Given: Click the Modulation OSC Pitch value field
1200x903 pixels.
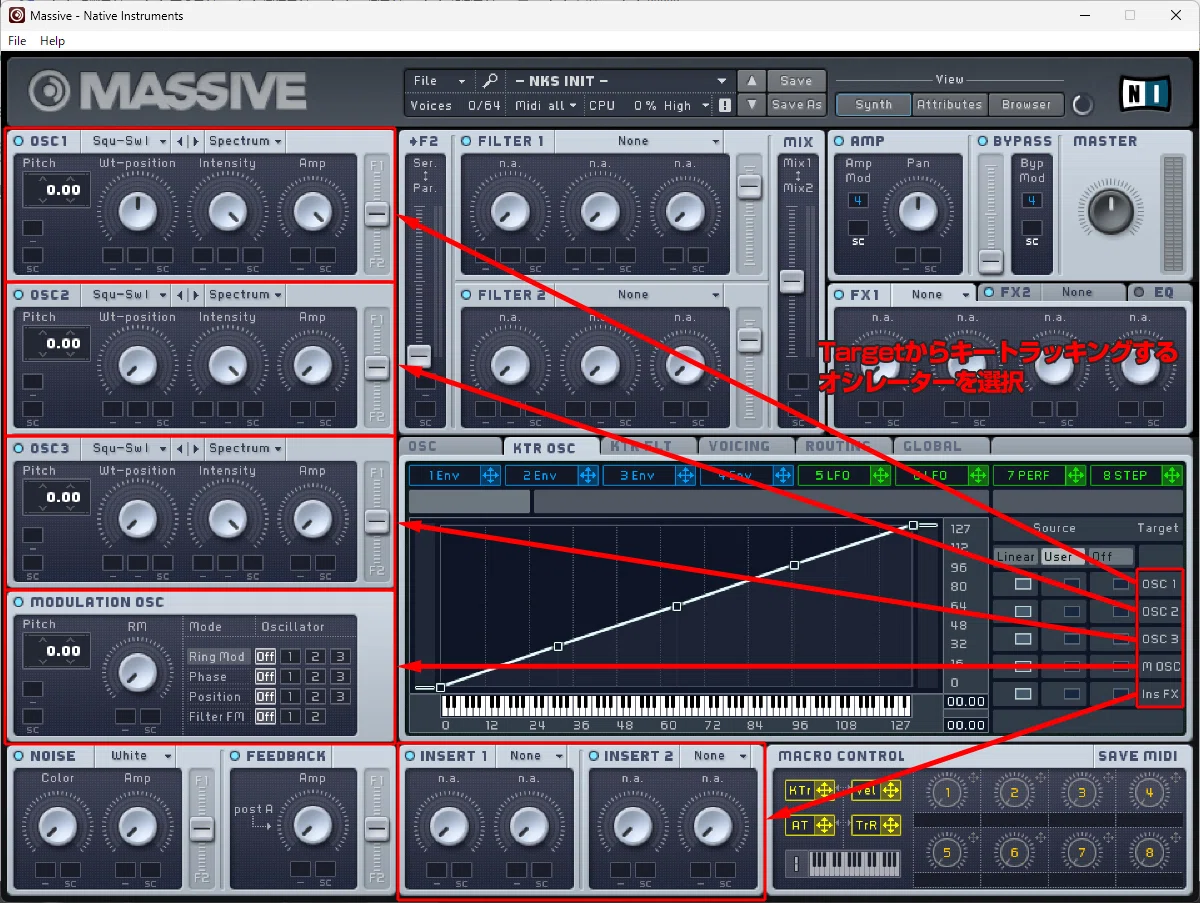Looking at the screenshot, I should coord(57,650).
